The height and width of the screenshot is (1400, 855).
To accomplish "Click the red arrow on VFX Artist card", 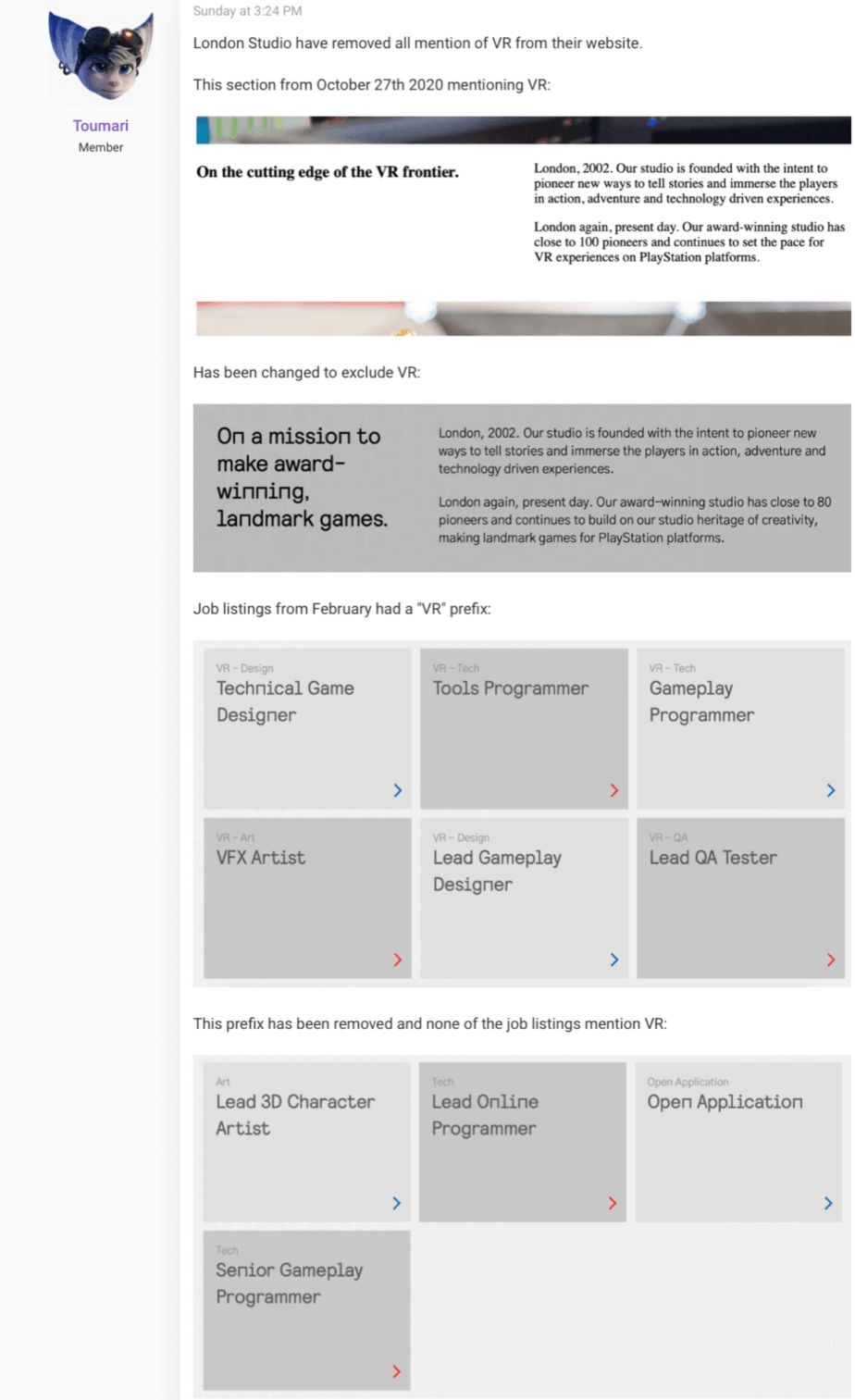I will click(398, 960).
